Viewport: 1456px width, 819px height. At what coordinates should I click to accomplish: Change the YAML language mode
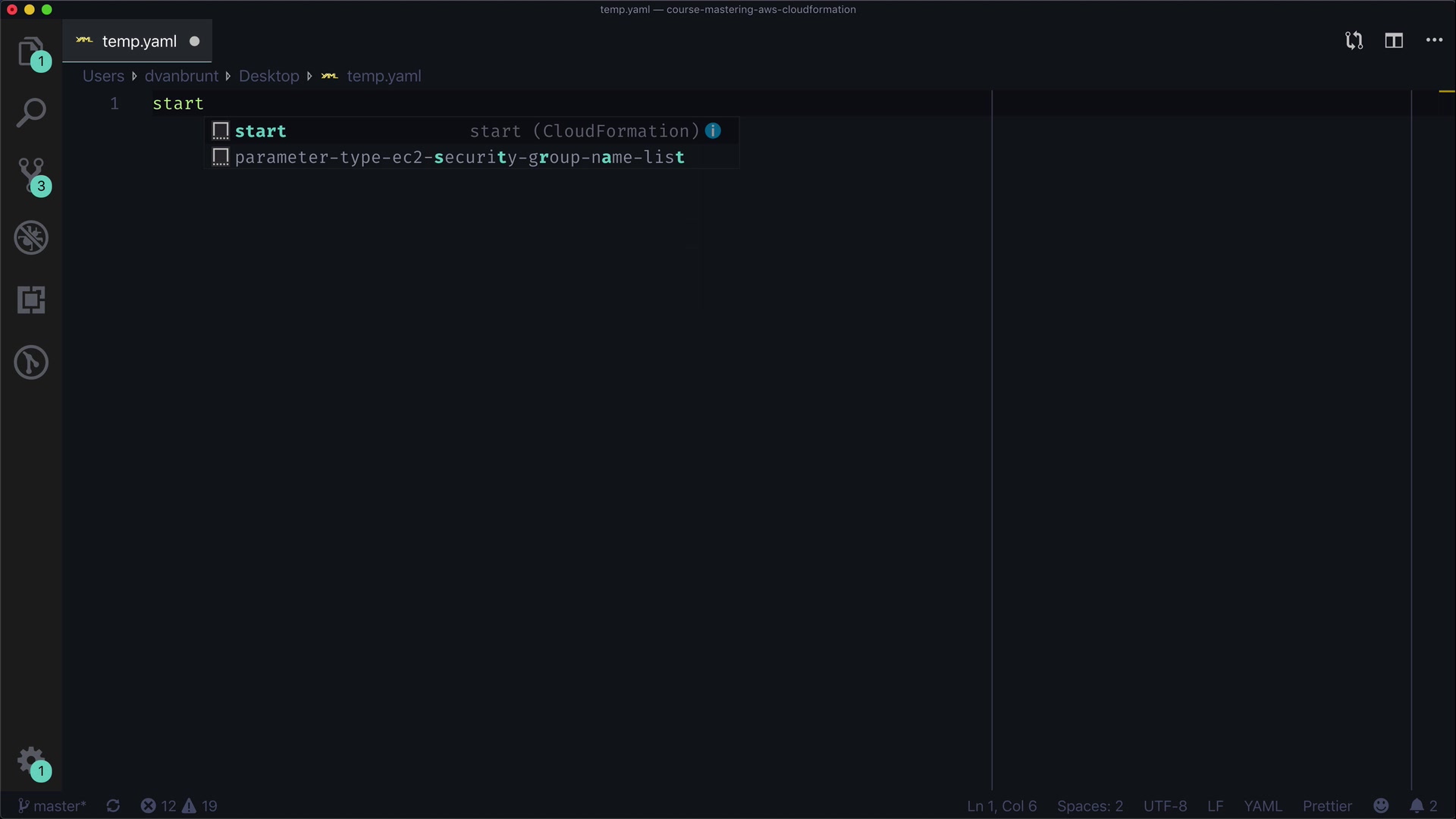coord(1262,806)
